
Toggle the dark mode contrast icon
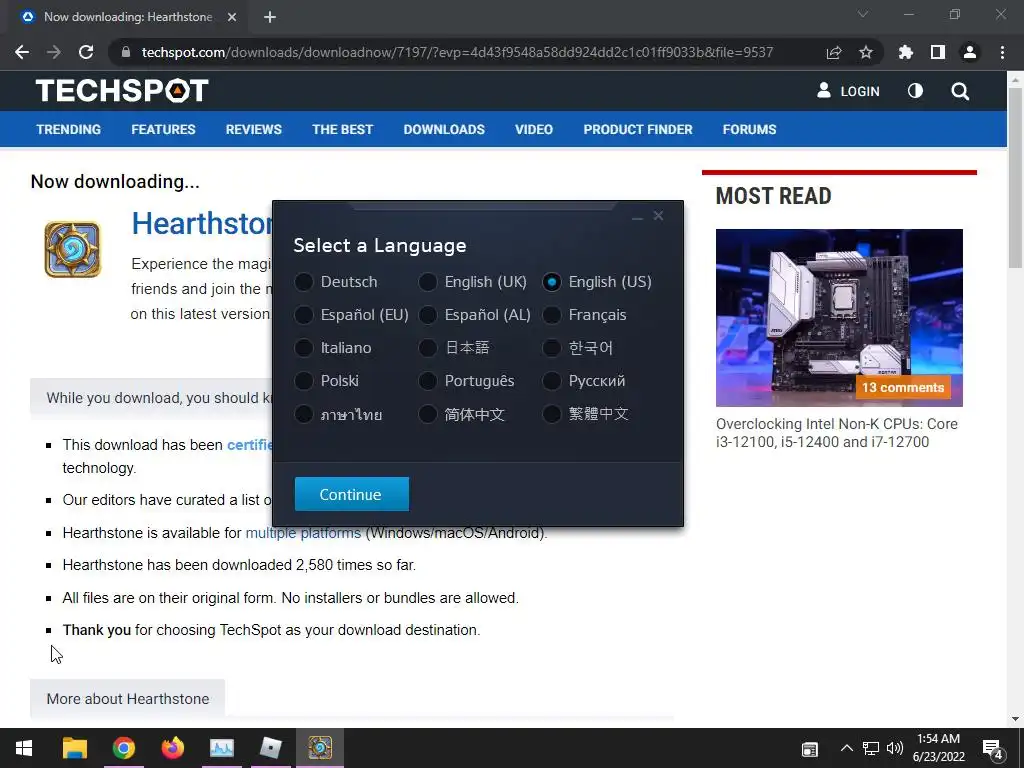tap(916, 91)
